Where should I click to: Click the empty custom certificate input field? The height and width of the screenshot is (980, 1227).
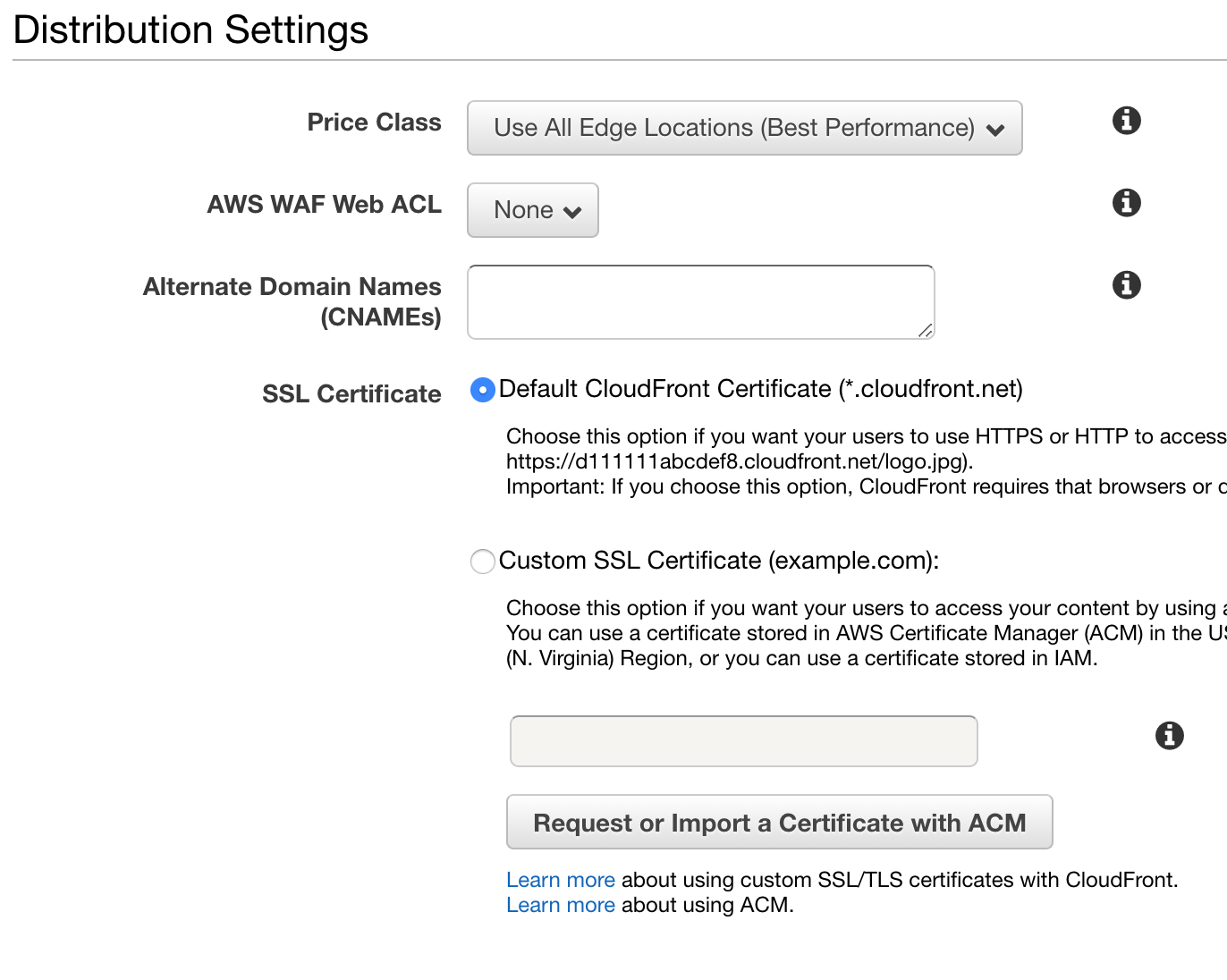[x=743, y=740]
